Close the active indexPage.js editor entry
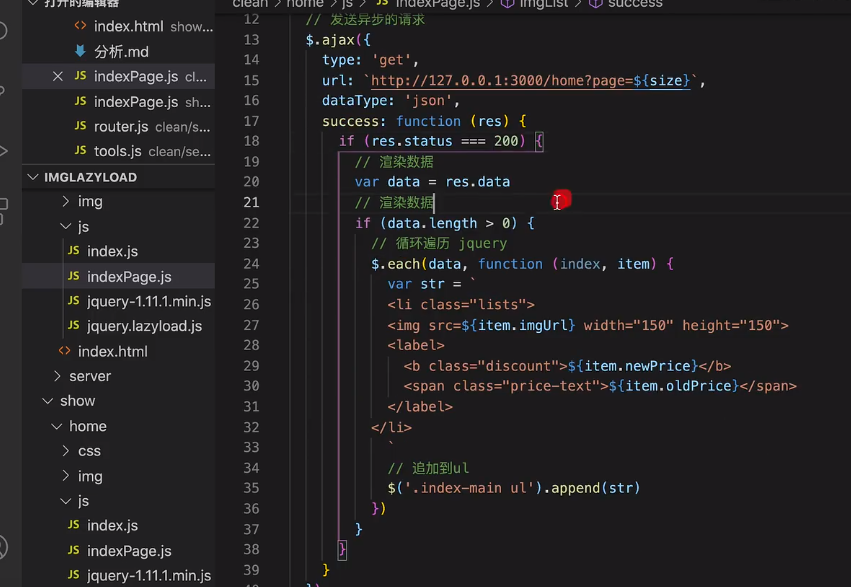 (58, 76)
